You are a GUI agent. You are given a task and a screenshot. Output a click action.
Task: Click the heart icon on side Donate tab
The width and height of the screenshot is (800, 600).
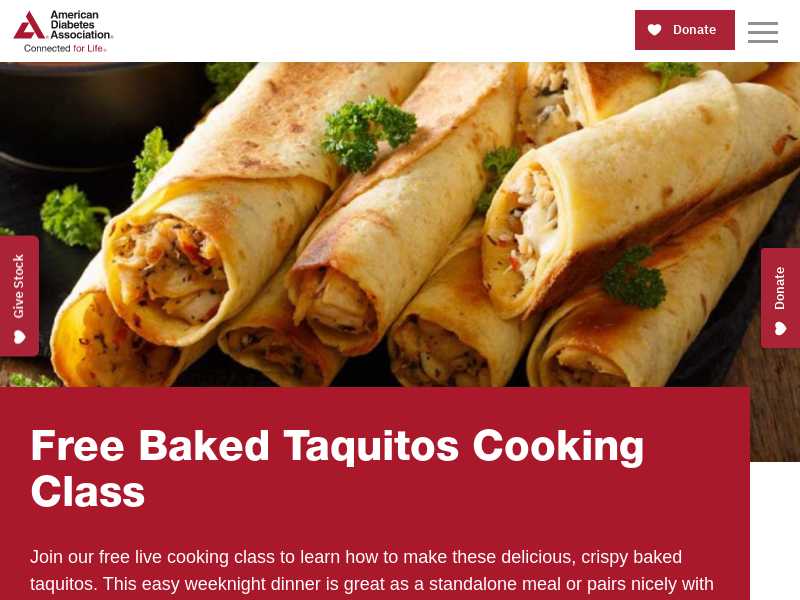coord(780,329)
